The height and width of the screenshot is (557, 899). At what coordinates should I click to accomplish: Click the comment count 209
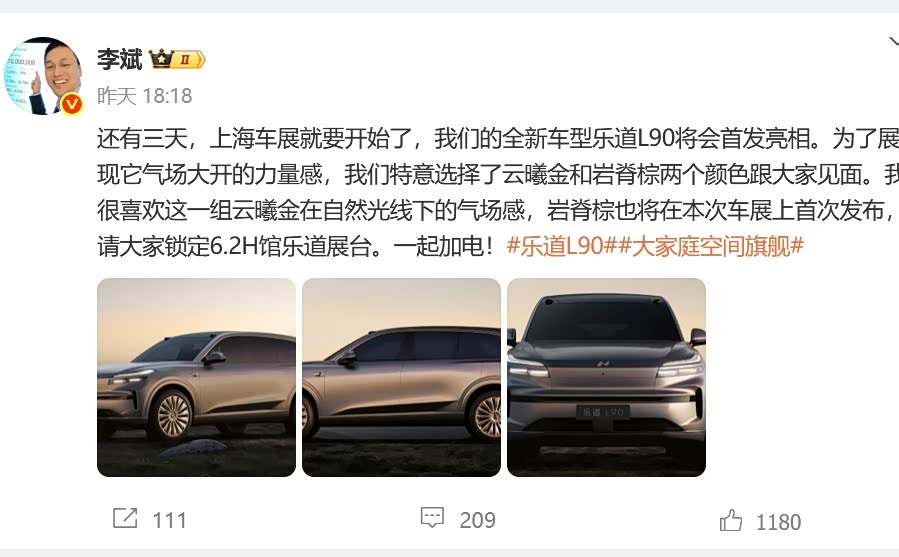click(478, 520)
